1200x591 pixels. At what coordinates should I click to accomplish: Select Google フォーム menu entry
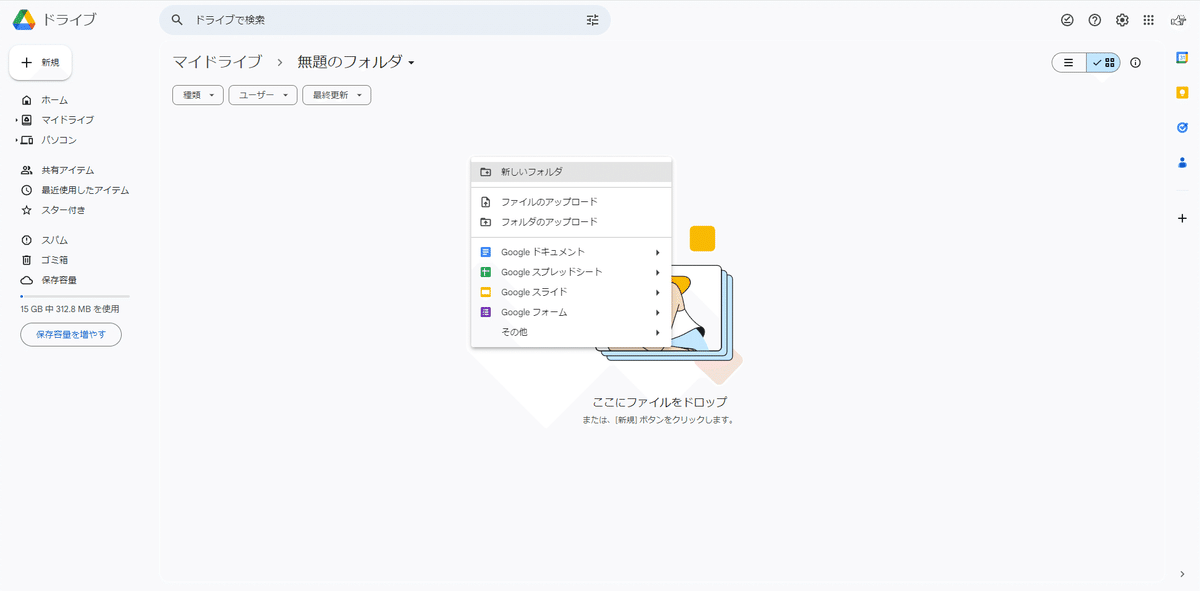tap(571, 312)
